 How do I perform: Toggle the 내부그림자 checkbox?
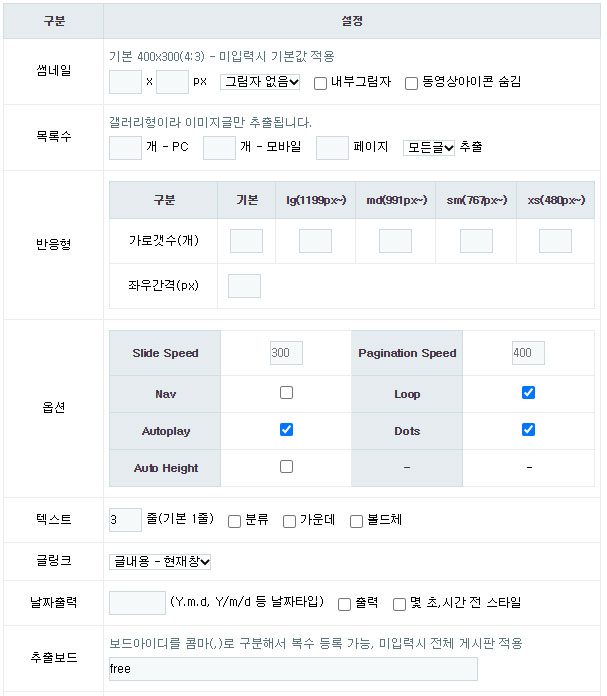point(321,83)
